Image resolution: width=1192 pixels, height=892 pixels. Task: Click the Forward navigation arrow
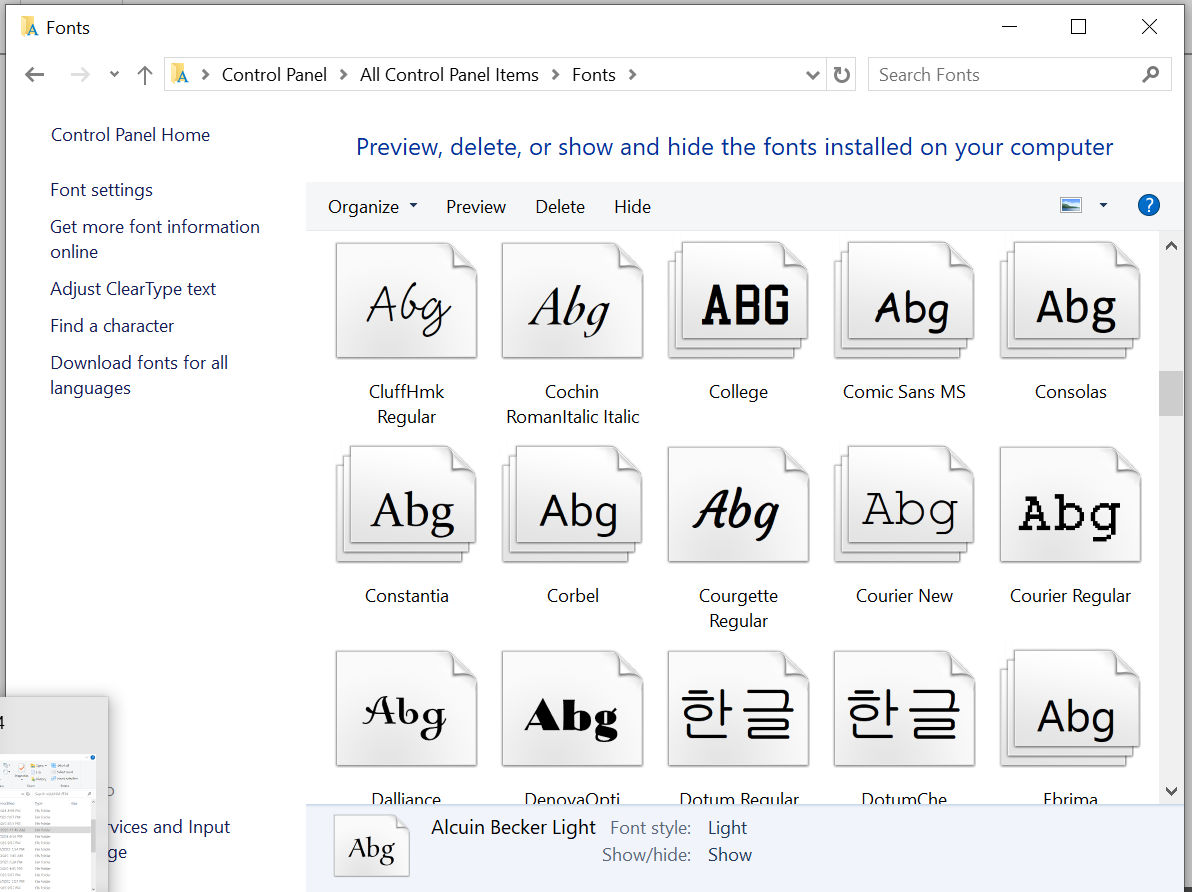[x=80, y=75]
